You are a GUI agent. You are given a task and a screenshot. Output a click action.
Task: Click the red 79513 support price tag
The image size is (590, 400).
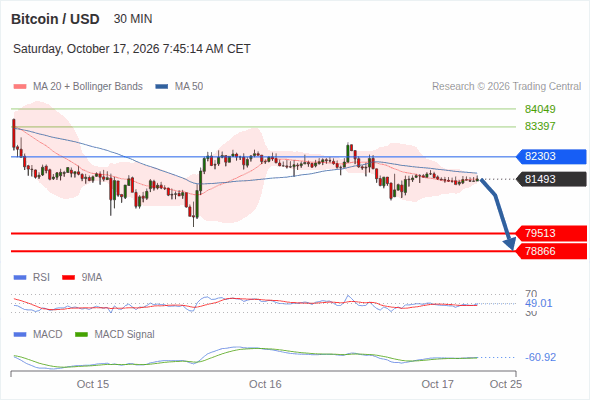point(551,233)
